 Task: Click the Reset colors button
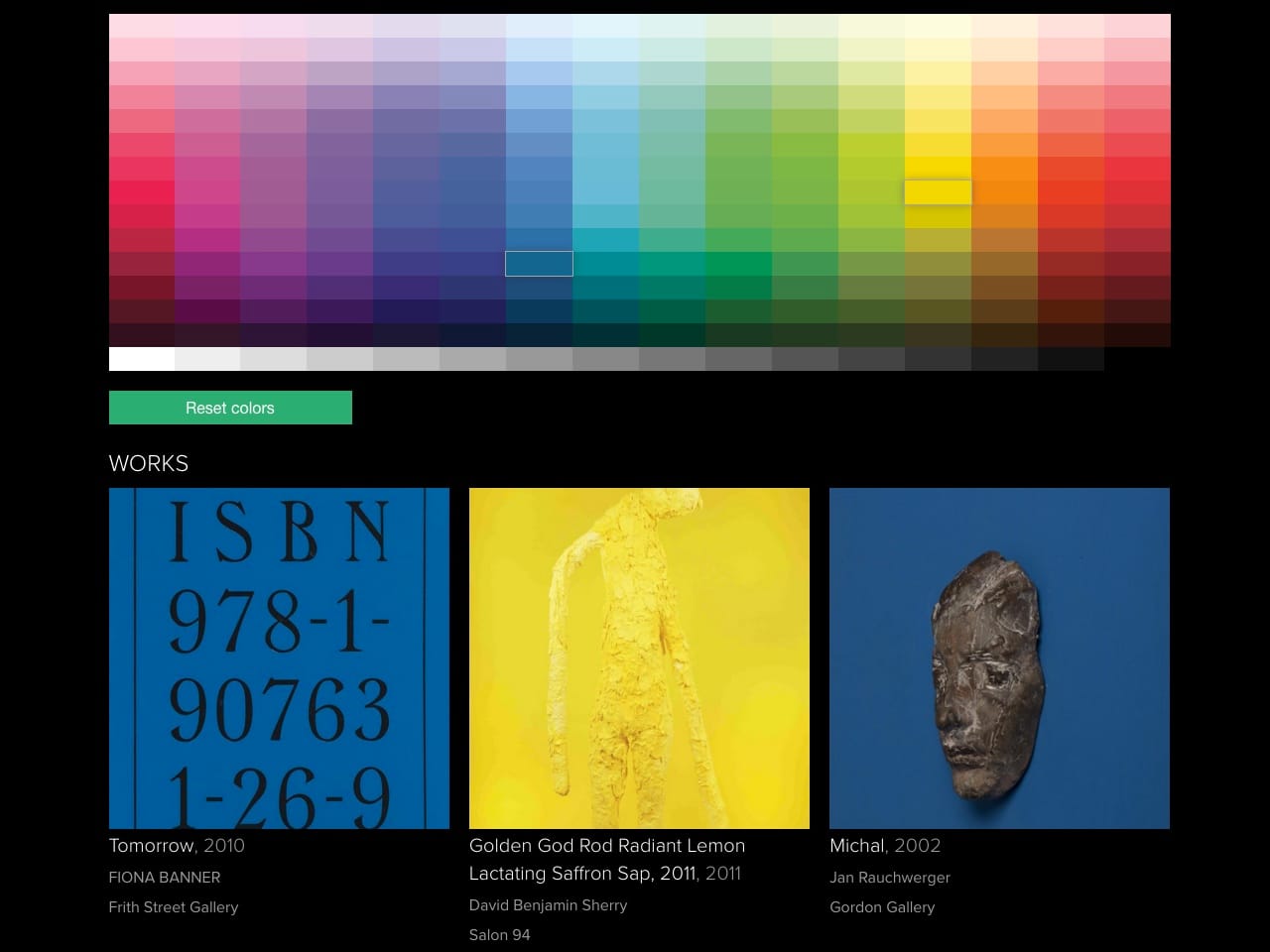[x=230, y=408]
